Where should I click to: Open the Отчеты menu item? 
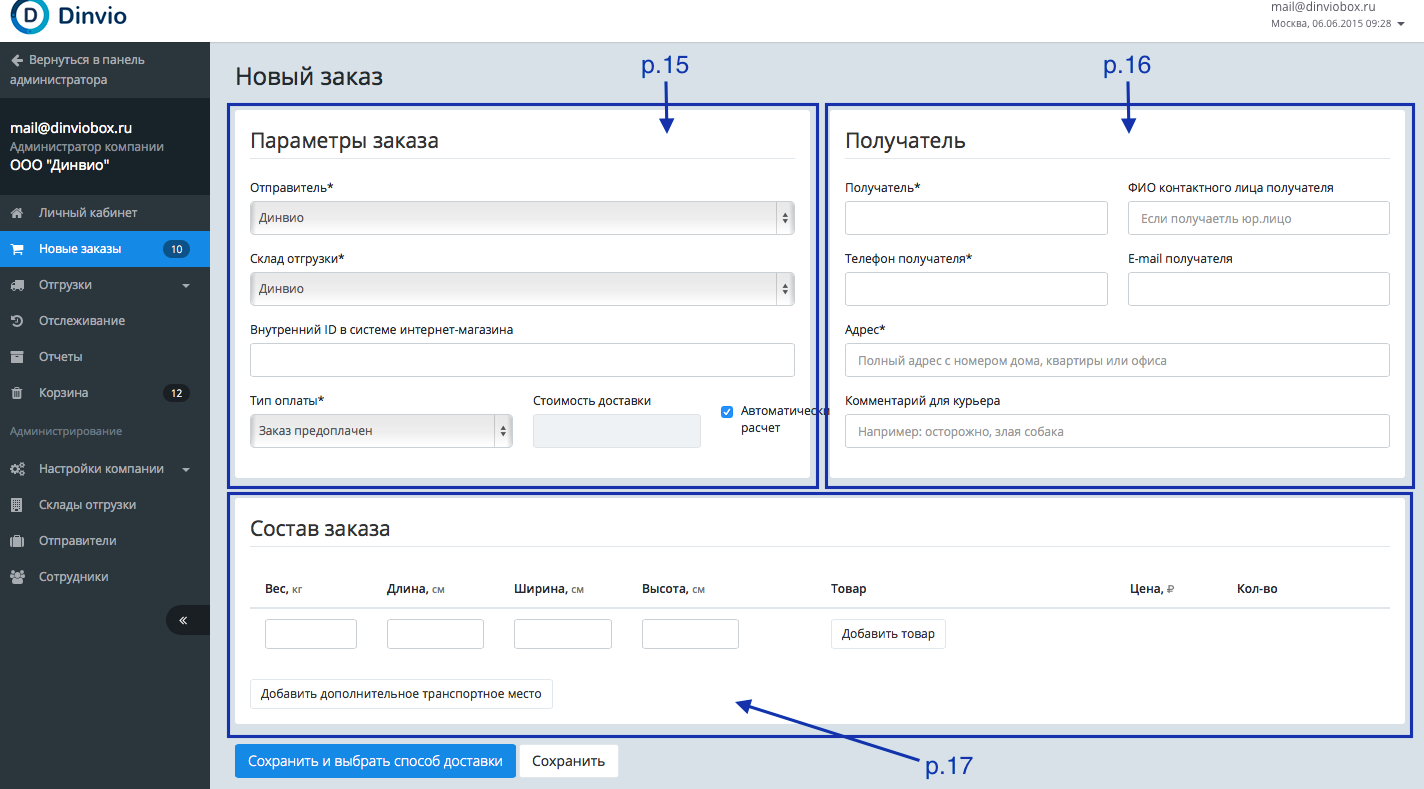pos(105,357)
